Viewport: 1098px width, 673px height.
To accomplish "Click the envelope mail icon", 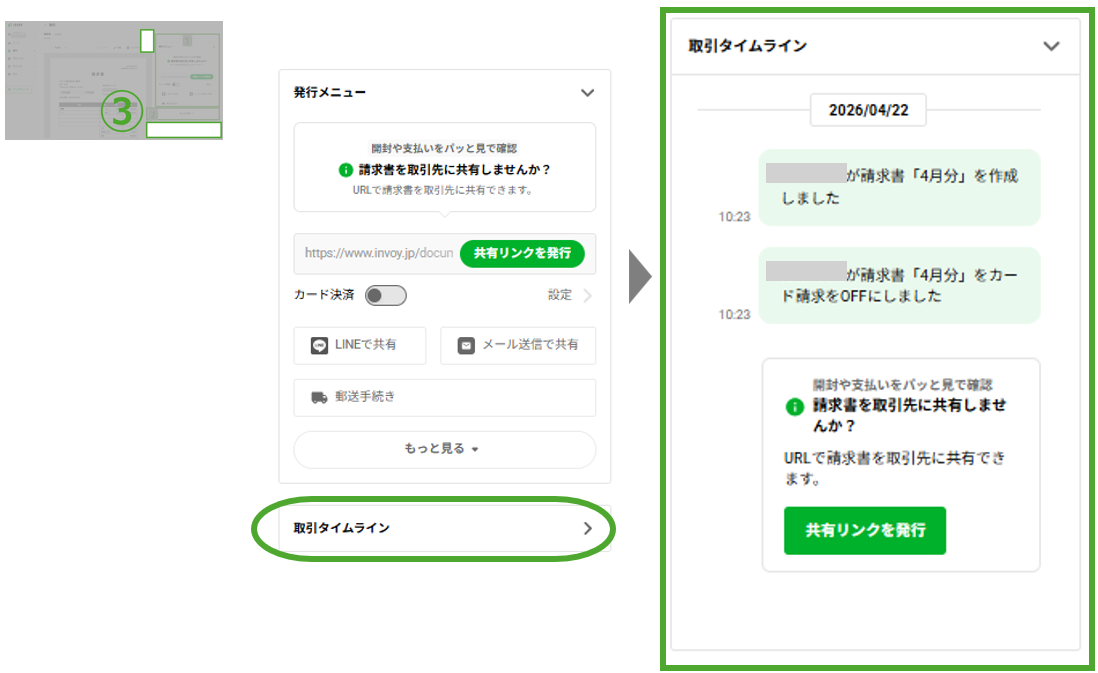I will (466, 345).
